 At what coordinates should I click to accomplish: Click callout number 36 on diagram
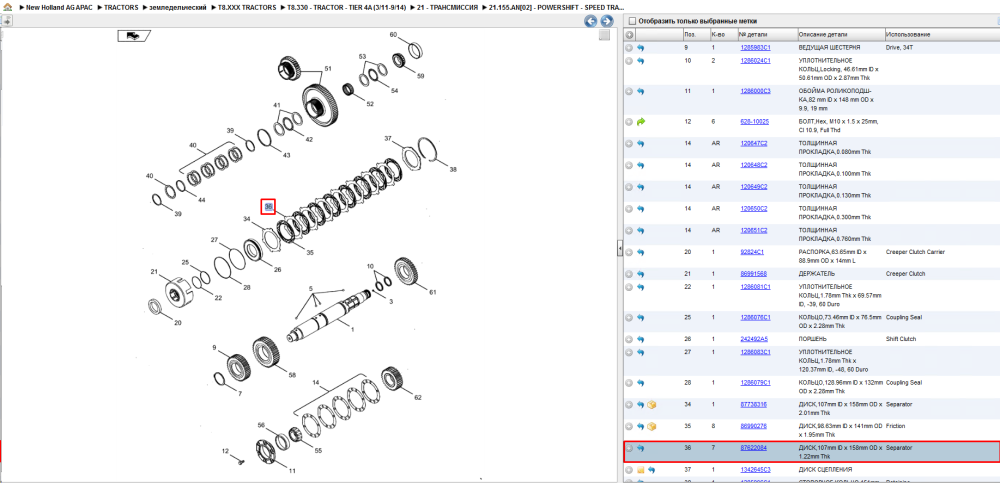coord(268,207)
